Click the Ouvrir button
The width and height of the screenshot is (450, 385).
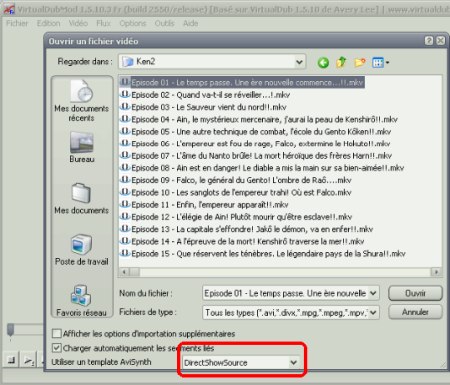pos(415,293)
